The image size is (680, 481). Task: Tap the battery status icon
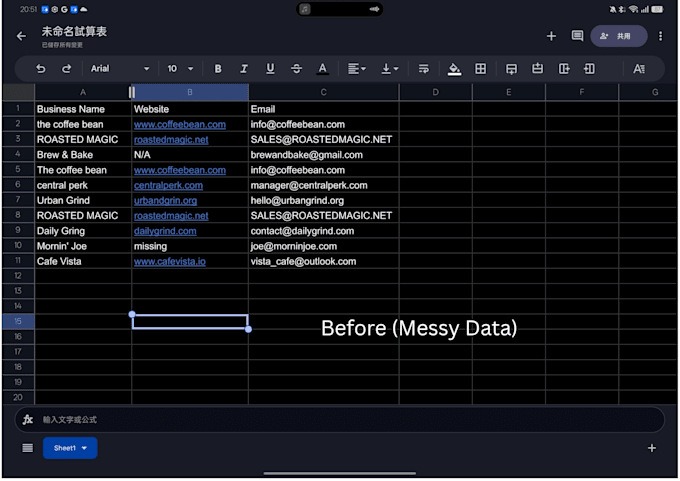657,9
